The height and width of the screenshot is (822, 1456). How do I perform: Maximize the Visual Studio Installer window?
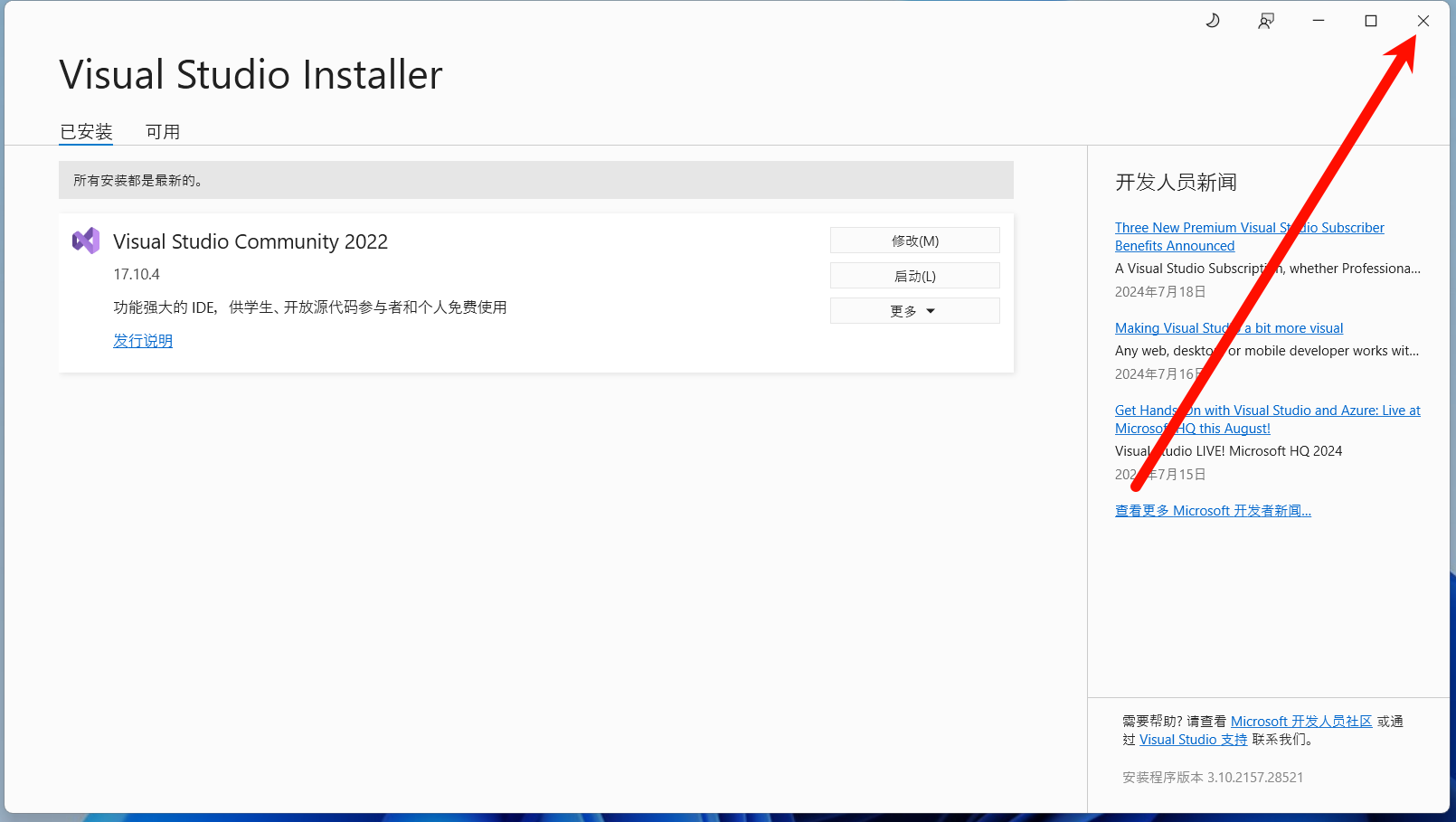(1371, 21)
